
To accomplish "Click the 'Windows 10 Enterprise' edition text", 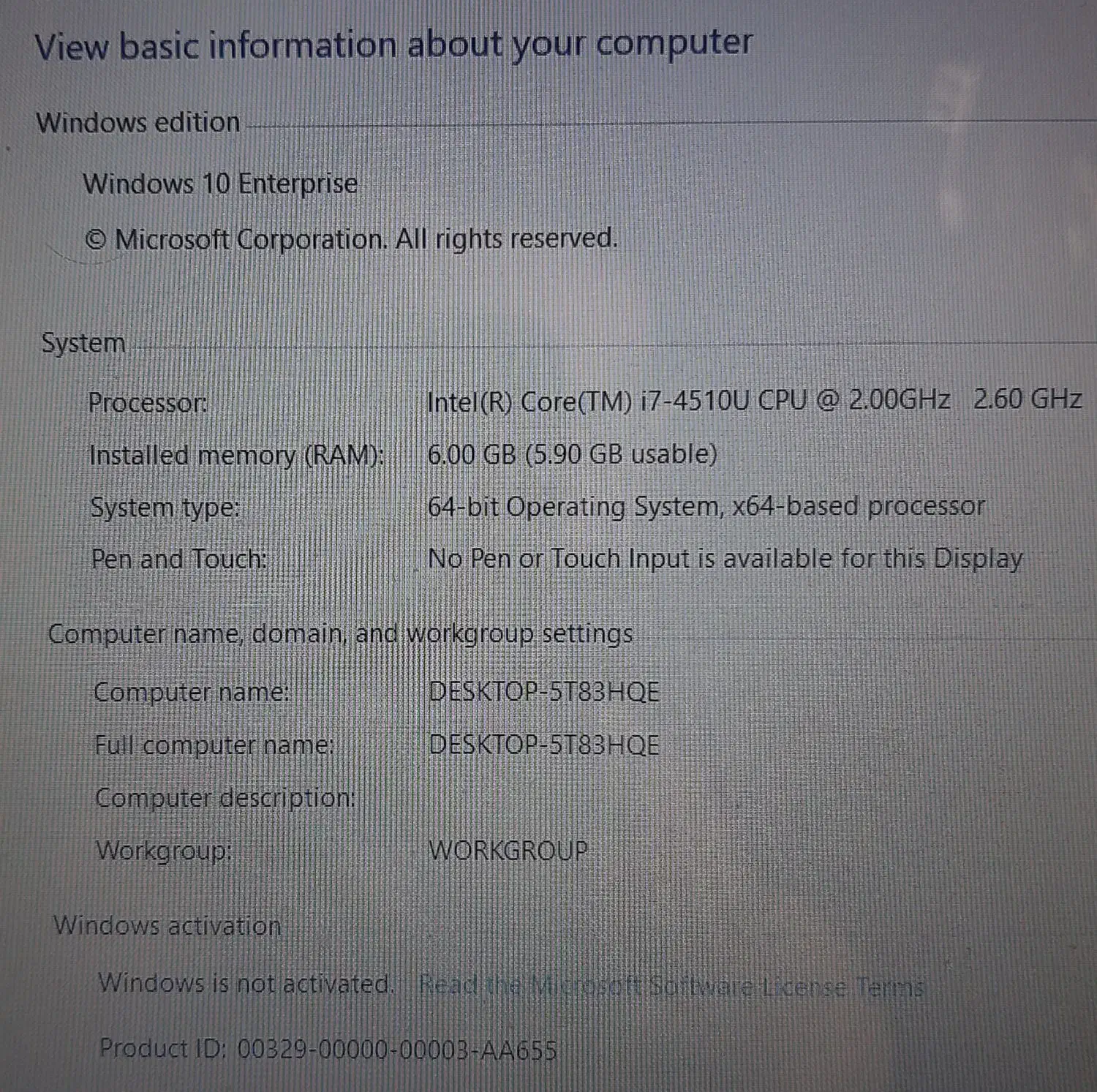I will [x=220, y=183].
